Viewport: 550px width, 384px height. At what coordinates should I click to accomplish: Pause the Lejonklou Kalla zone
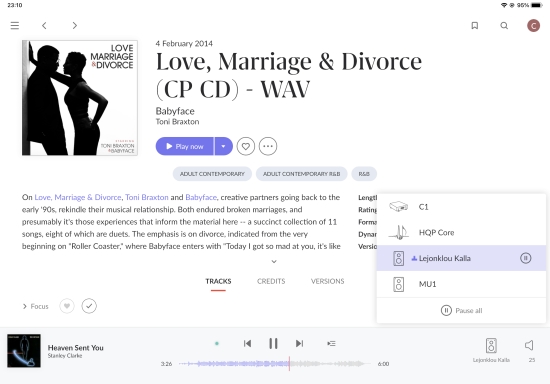tap(525, 258)
